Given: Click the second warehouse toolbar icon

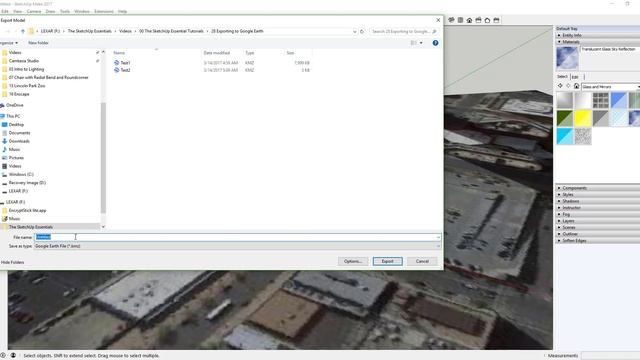Looking at the screenshot, I should 460,20.
